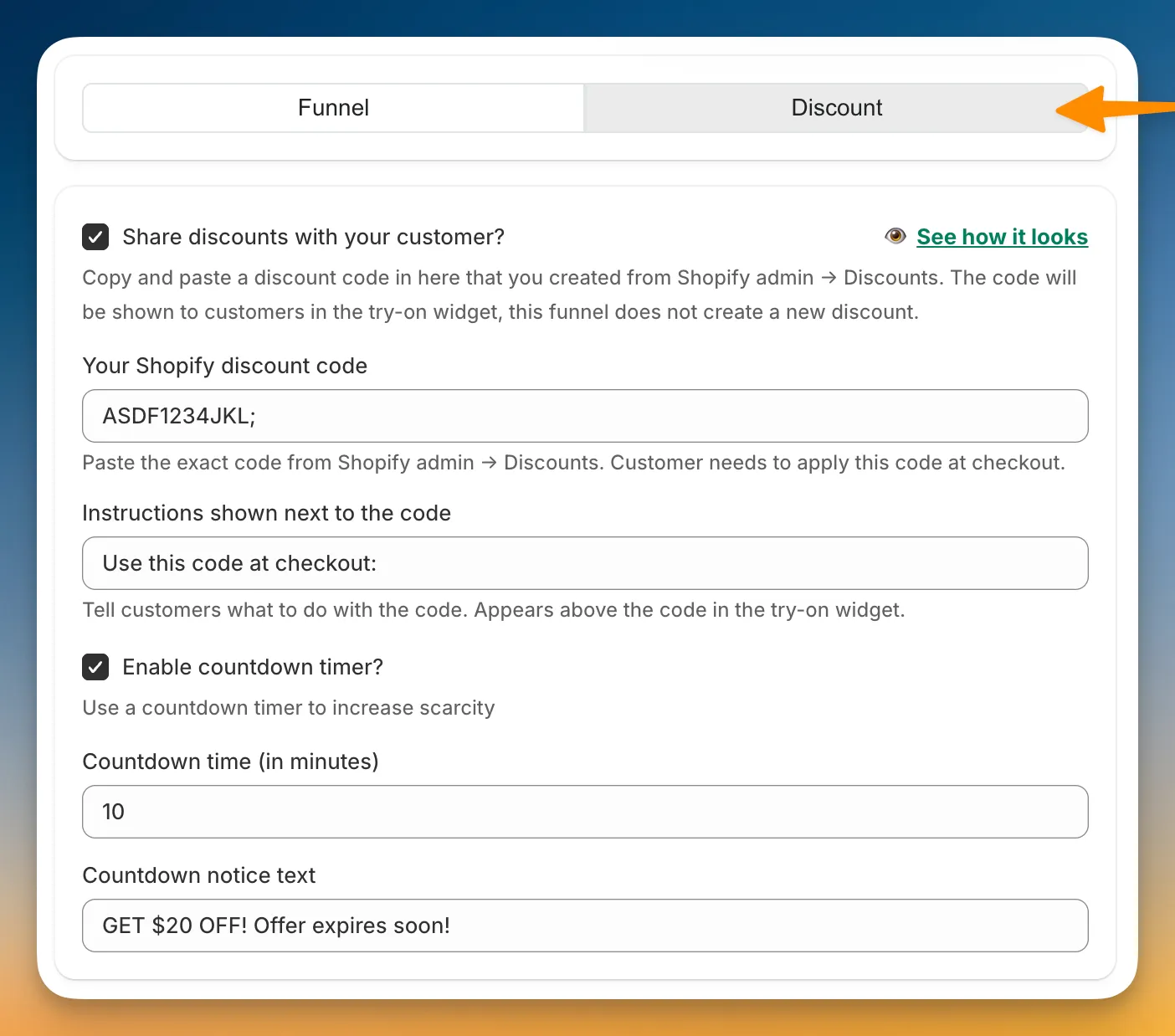The width and height of the screenshot is (1175, 1036).
Task: Focus the Shopify discount code field
Action: click(585, 416)
